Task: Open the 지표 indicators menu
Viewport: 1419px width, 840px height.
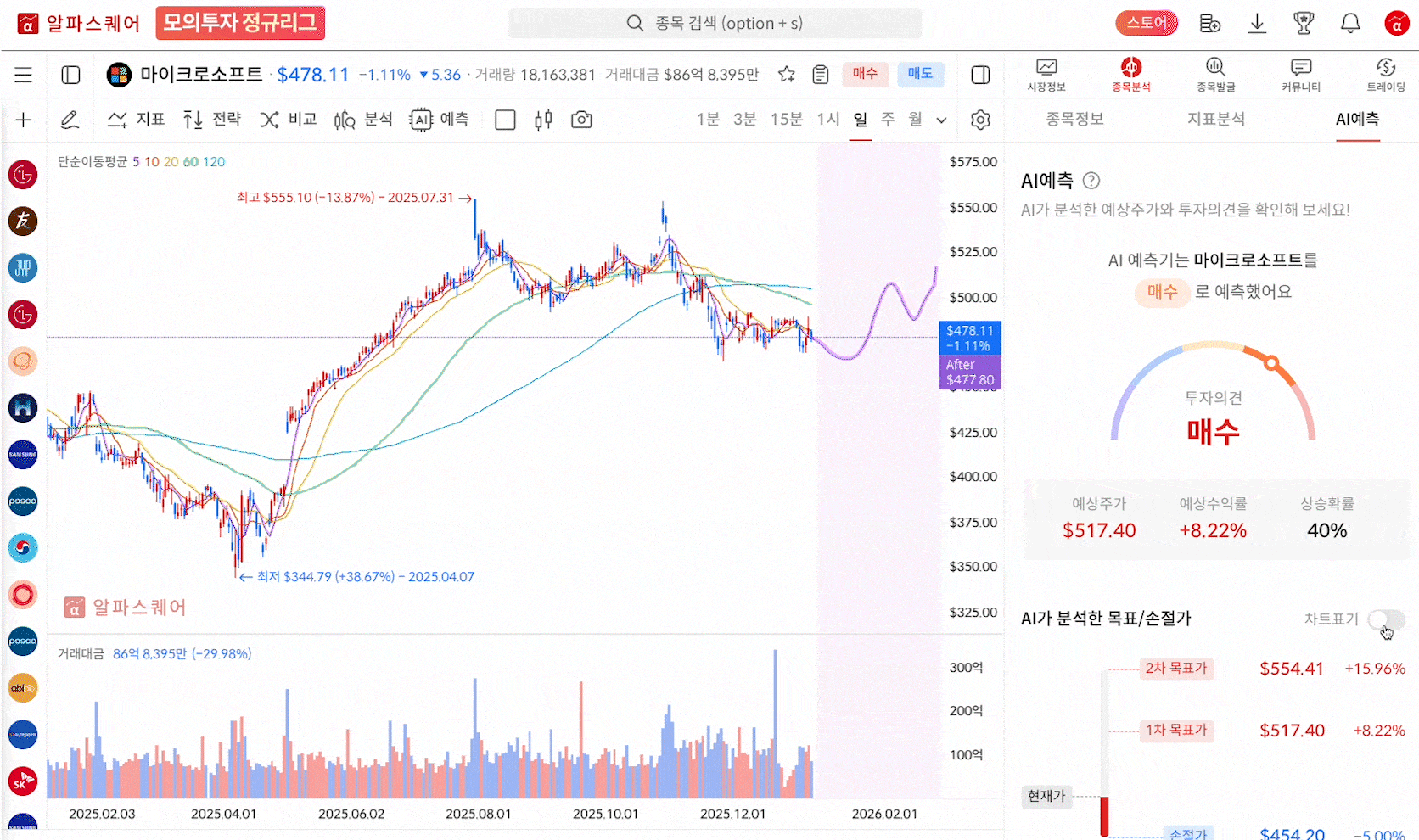Action: tap(136, 120)
